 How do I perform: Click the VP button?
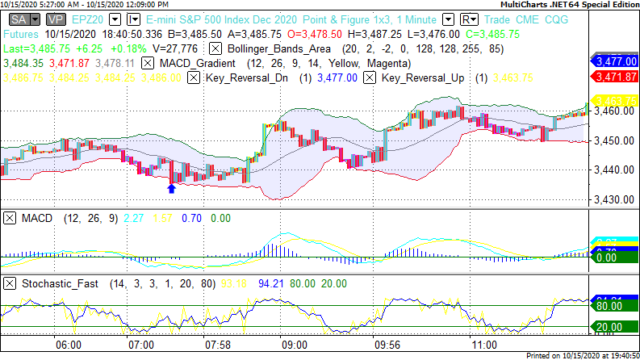[x=56, y=20]
